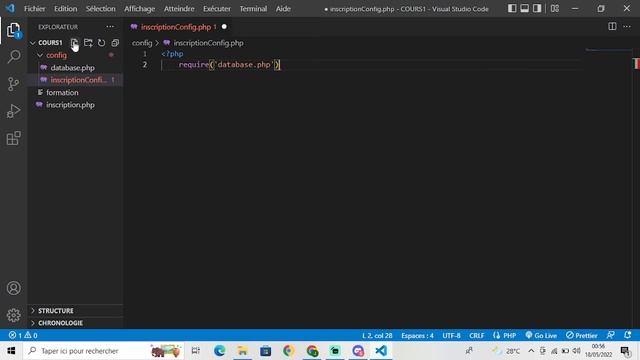Open the Search view in activity bar
The width and height of the screenshot is (640, 360).
click(x=13, y=57)
